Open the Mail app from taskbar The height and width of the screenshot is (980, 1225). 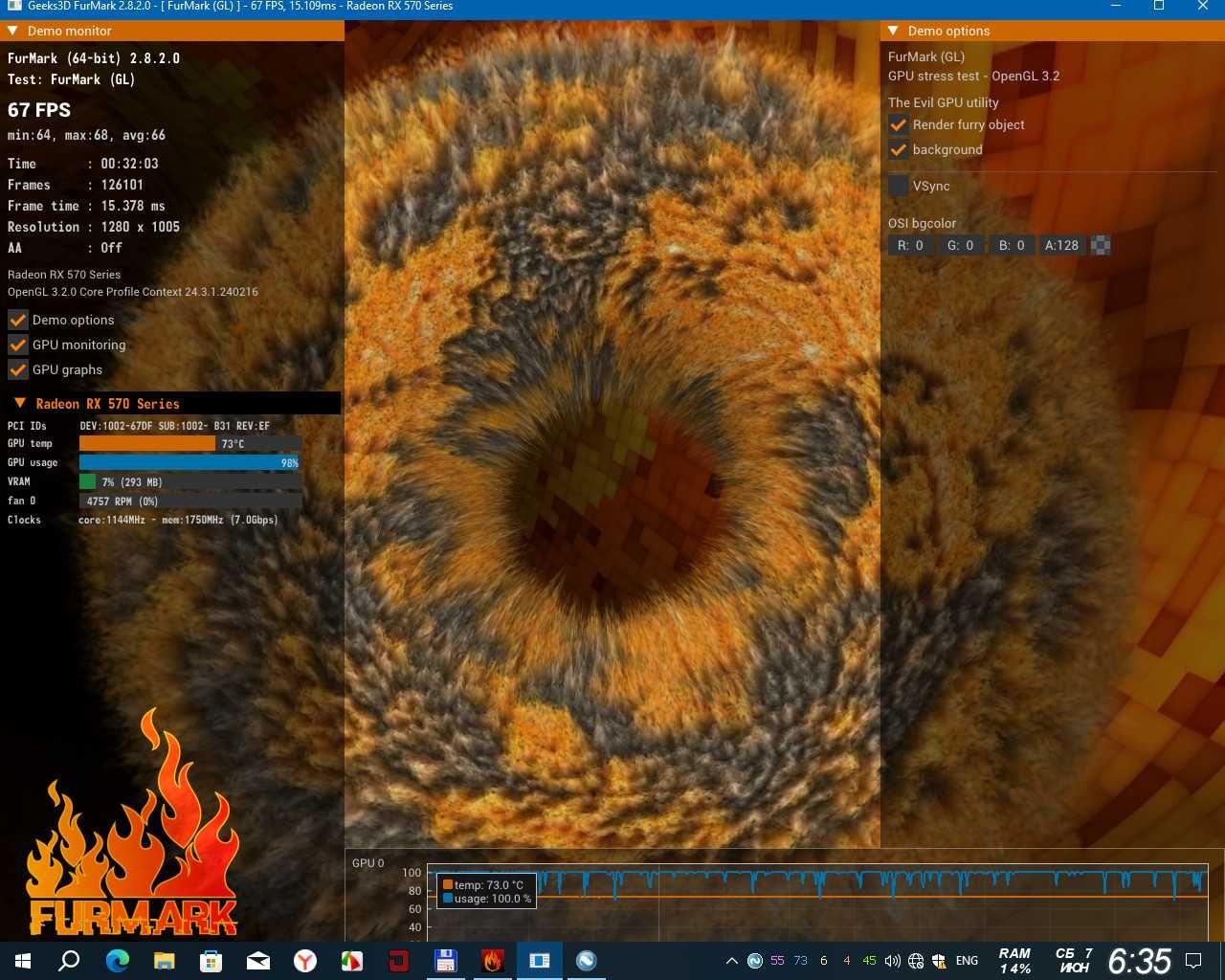[257, 960]
